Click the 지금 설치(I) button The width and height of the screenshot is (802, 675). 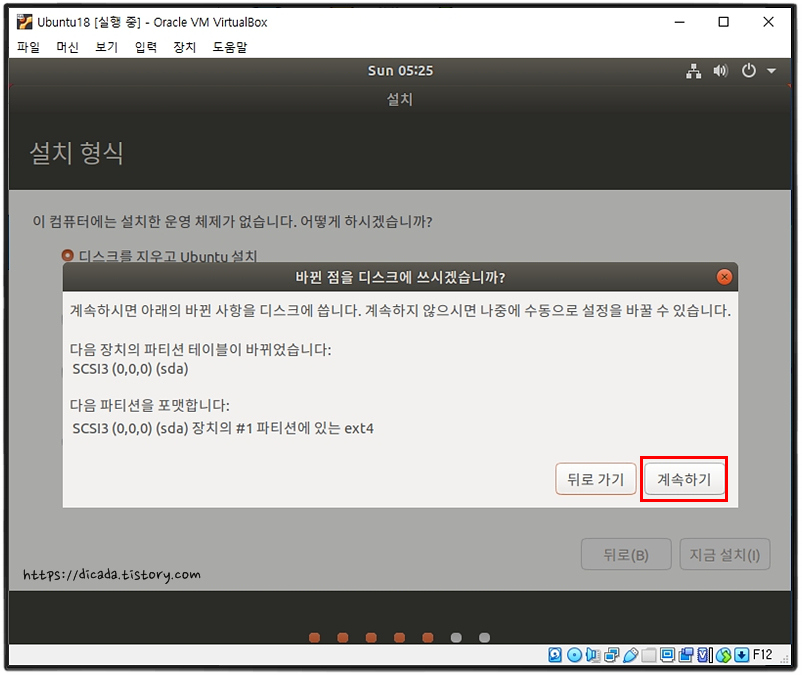tap(725, 554)
